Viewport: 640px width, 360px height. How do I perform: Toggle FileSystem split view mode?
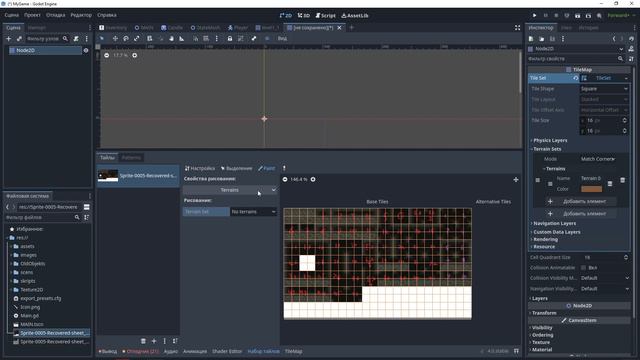click(x=87, y=207)
